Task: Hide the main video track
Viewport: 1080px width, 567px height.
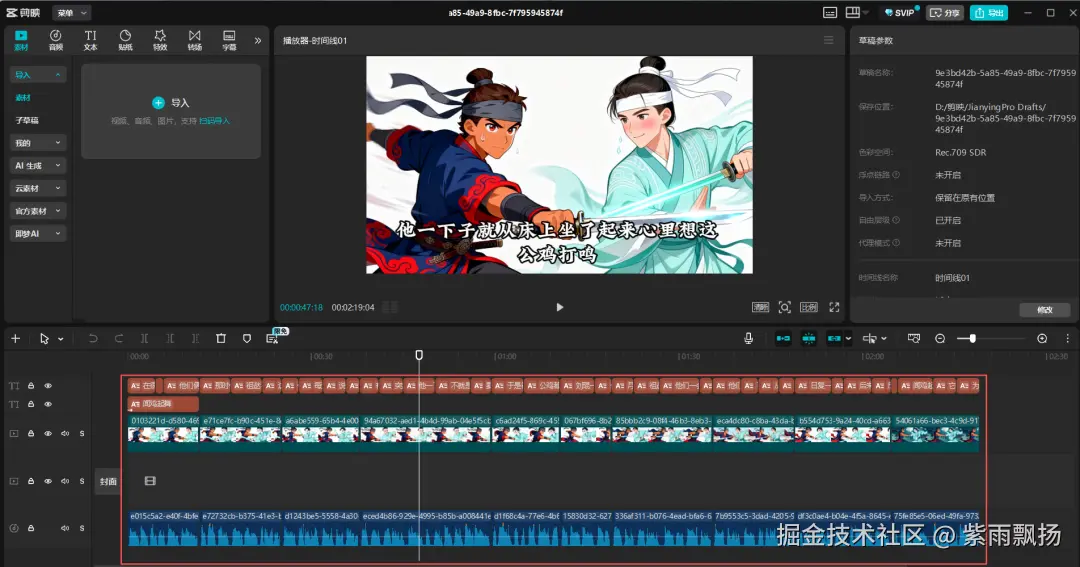Action: tap(48, 433)
